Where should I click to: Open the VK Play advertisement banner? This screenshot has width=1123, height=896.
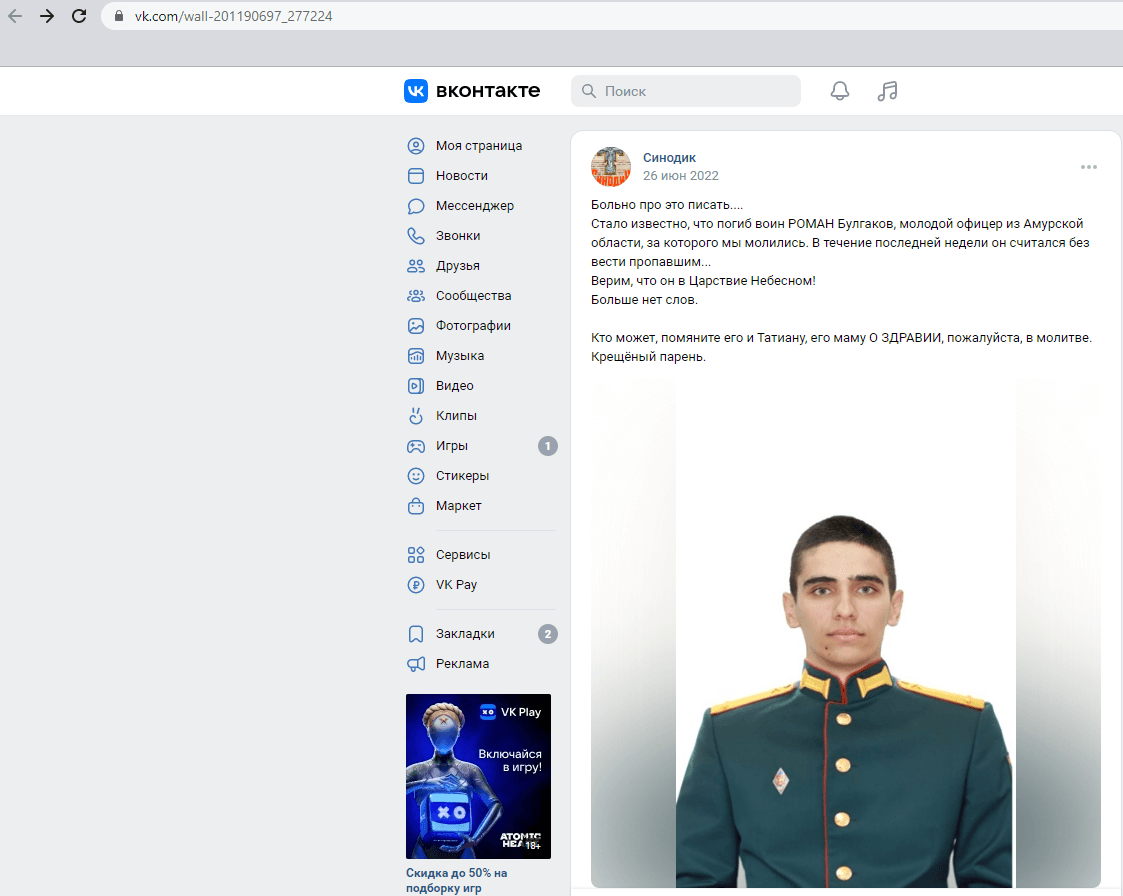coord(478,776)
